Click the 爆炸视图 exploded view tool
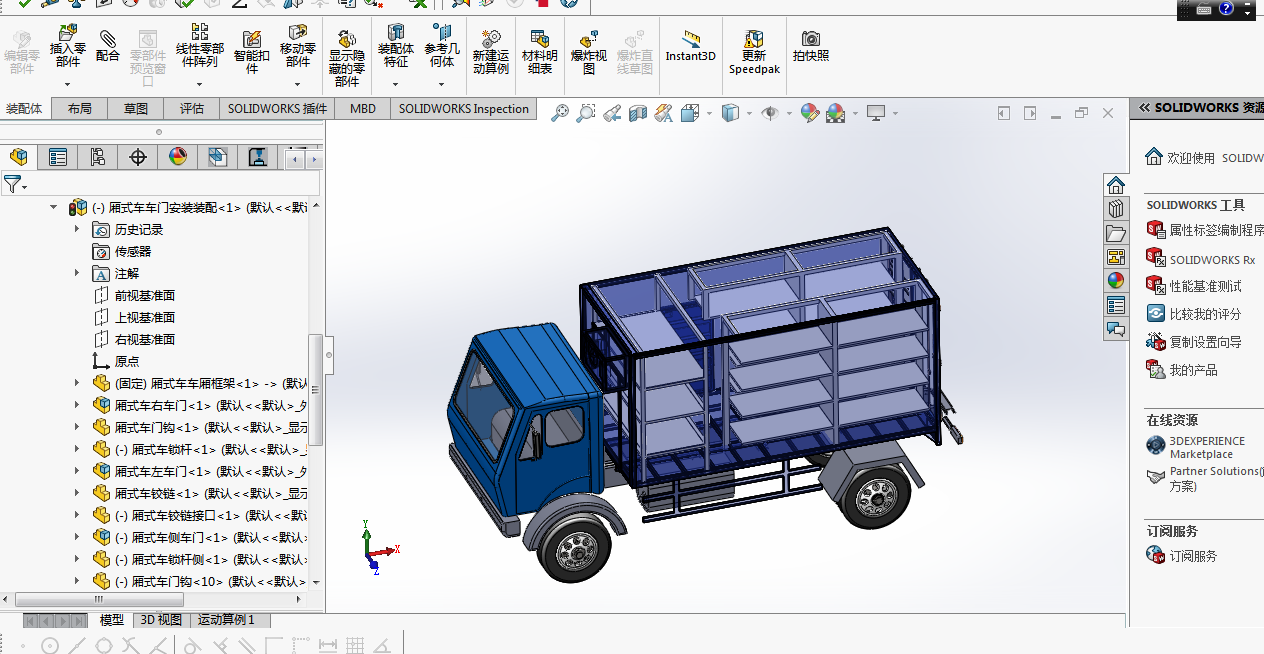Screen dimensions: 1264x654 589,52
